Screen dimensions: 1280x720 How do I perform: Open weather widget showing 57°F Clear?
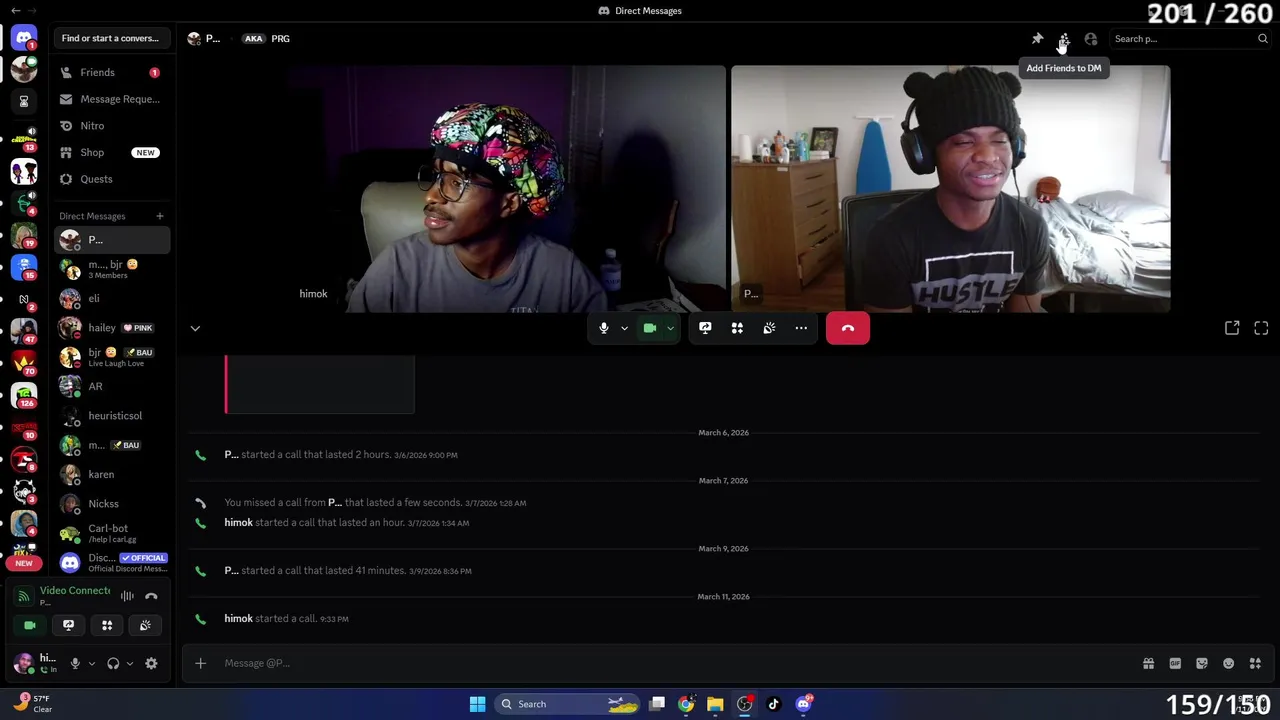click(x=33, y=704)
